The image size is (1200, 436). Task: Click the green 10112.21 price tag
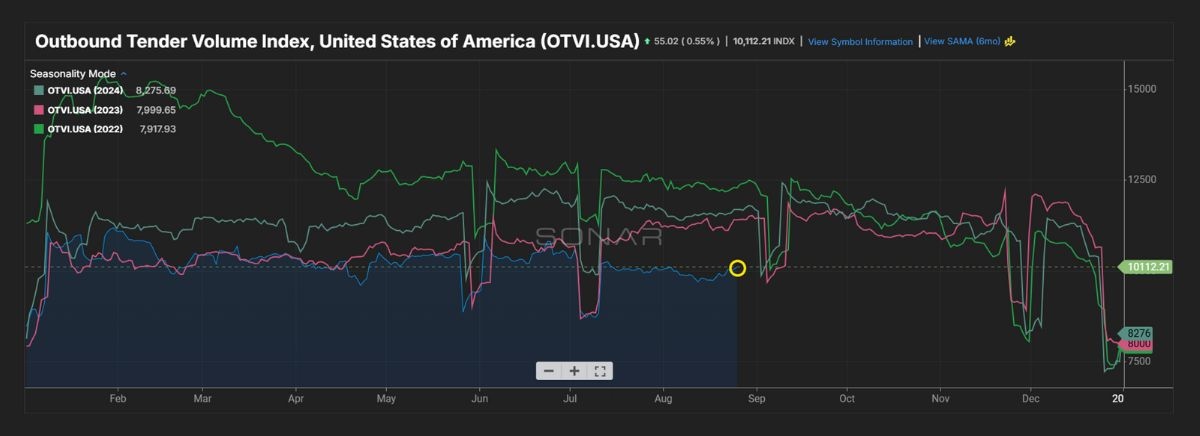tap(1147, 267)
